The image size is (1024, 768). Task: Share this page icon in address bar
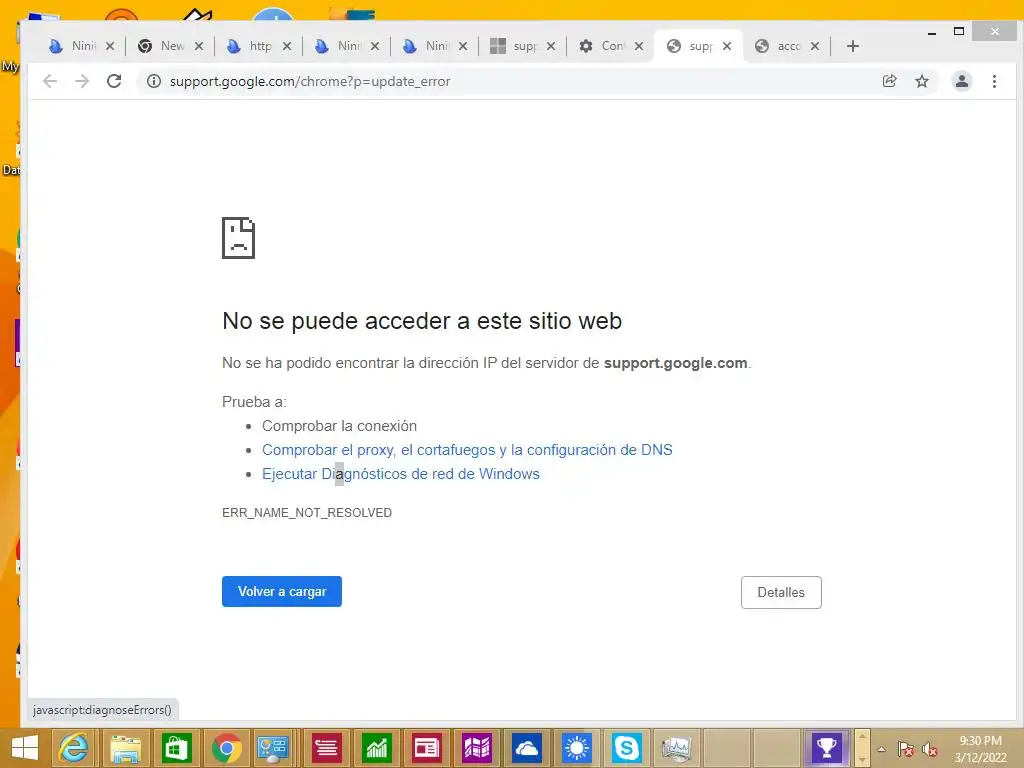tap(889, 81)
